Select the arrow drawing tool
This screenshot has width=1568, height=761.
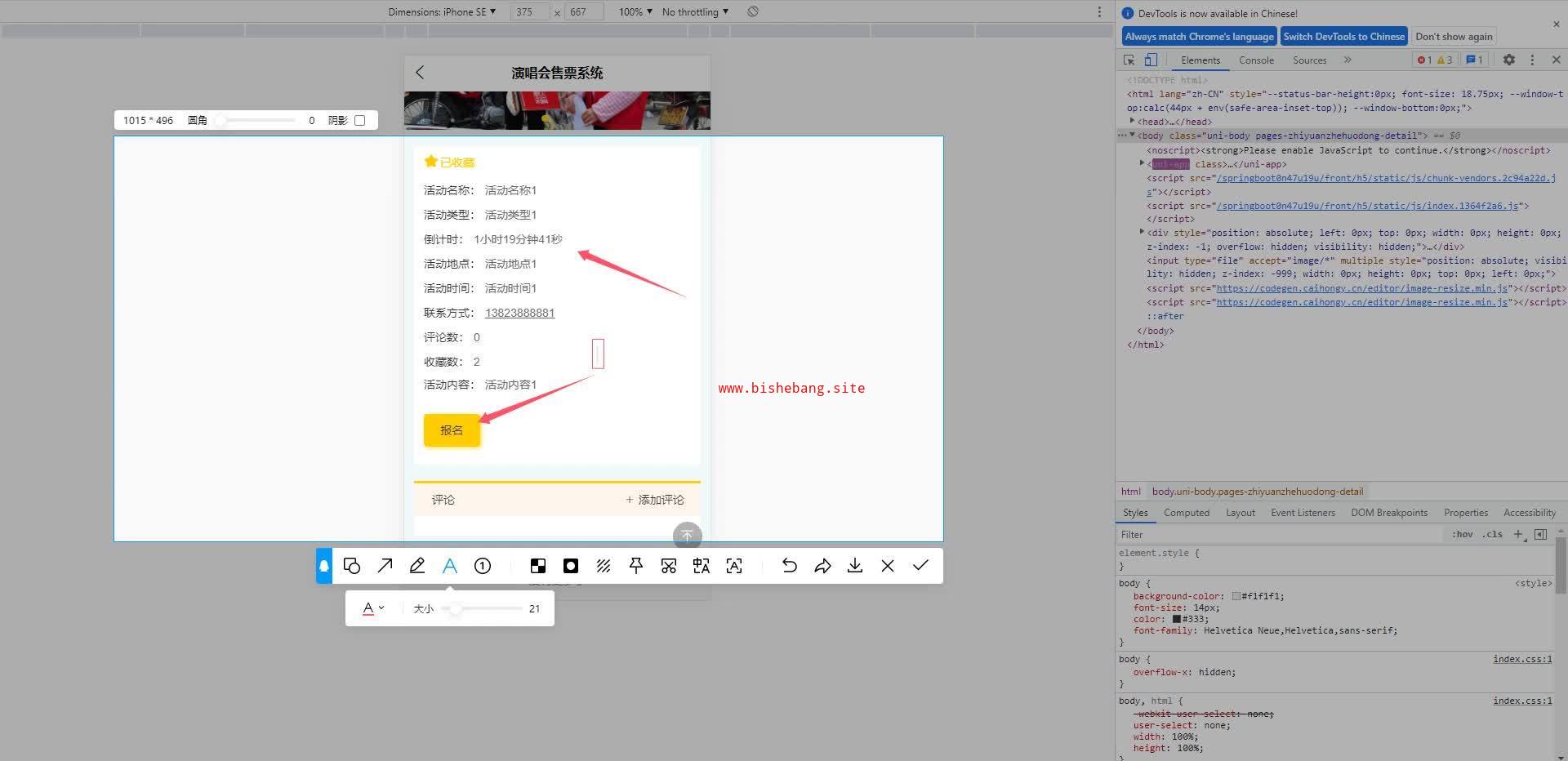(385, 566)
